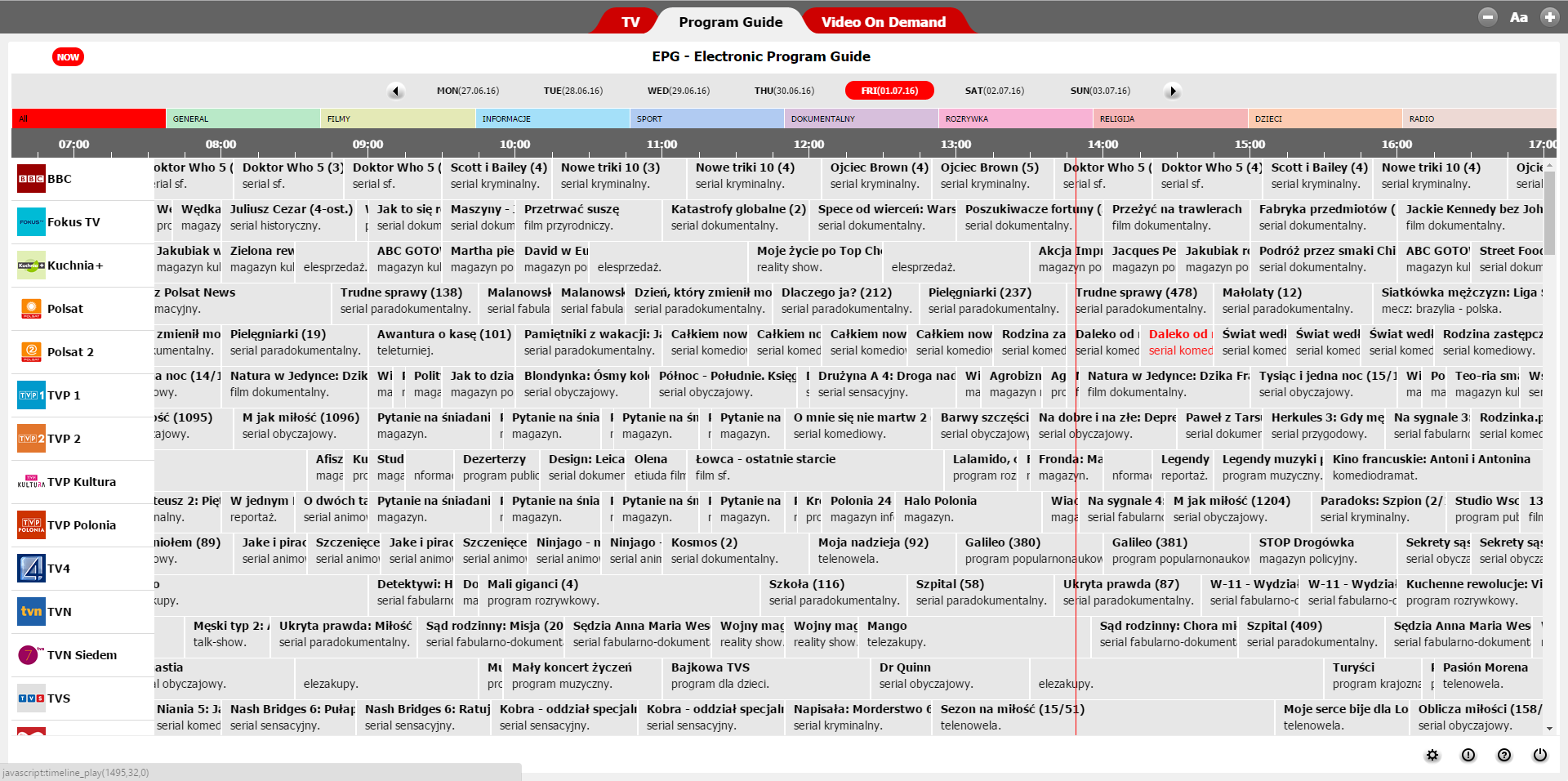1568x781 pixels.
Task: Open the Program Guide tab
Action: click(731, 22)
